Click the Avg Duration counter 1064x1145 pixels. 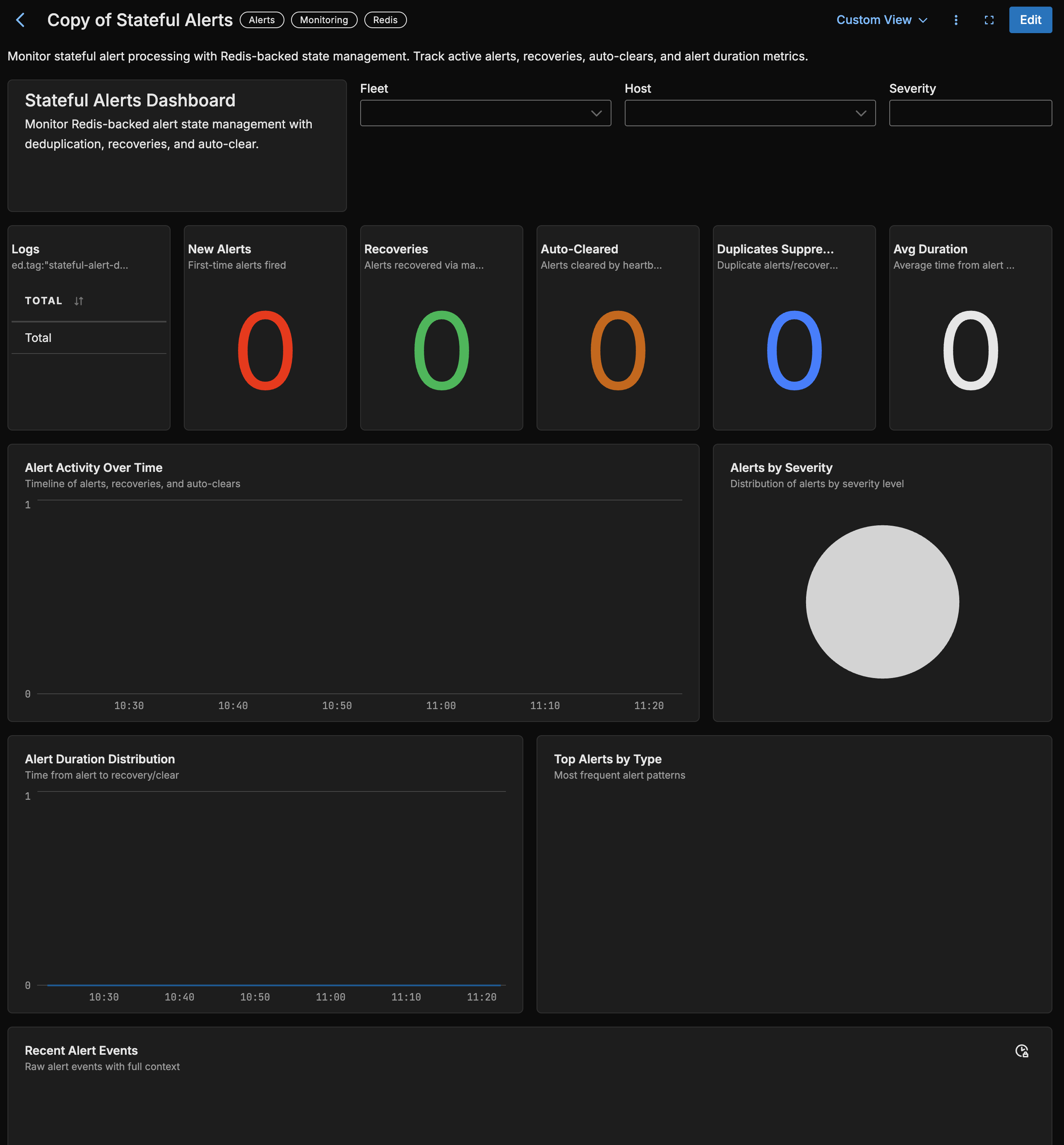[x=971, y=350]
